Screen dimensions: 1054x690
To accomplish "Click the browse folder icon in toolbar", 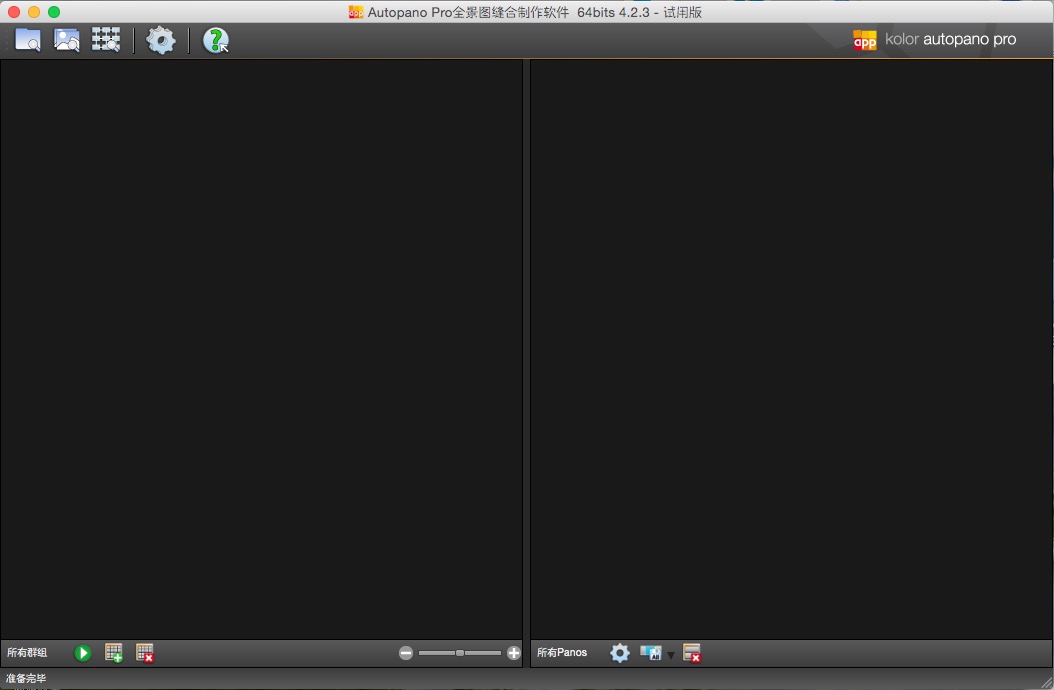I will pyautogui.click(x=28, y=40).
